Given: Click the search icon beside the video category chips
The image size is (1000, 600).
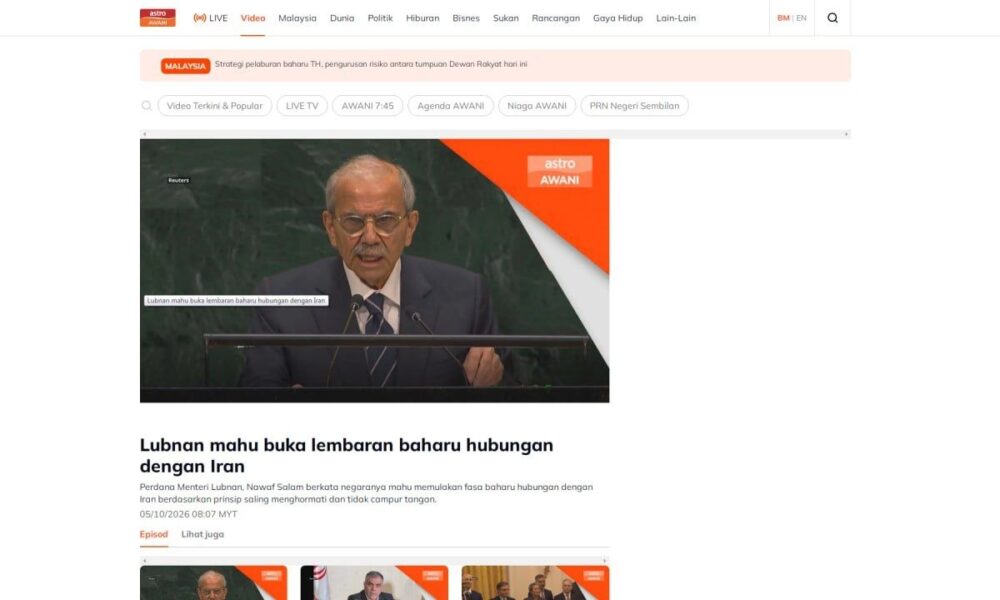Looking at the screenshot, I should 147,106.
